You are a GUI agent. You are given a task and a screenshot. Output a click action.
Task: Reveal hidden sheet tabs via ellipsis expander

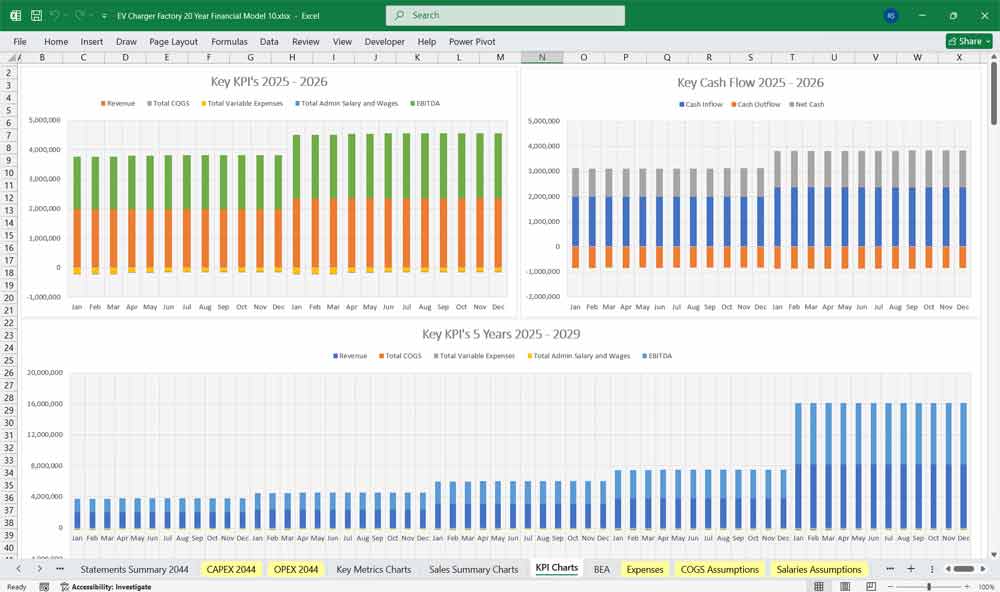890,568
